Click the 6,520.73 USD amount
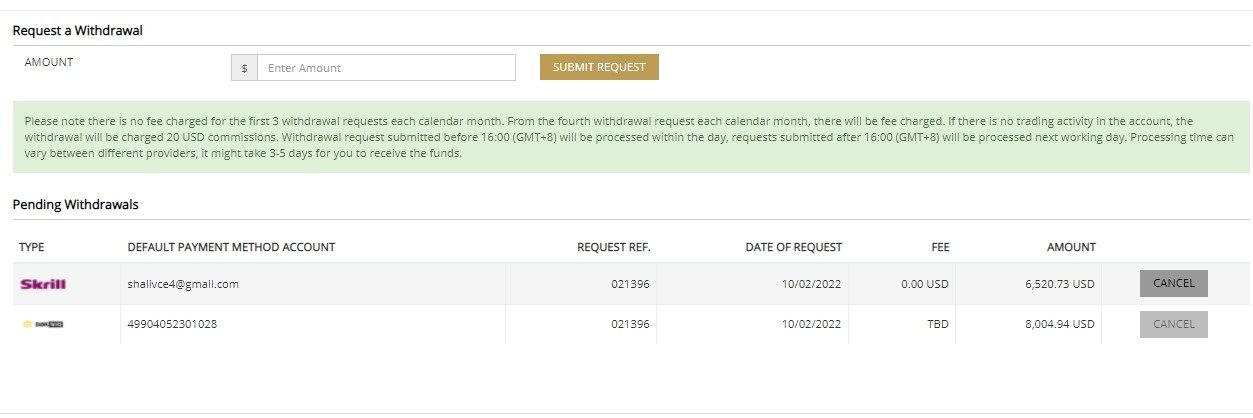This screenshot has height=418, width=1253. pyautogui.click(x=1059, y=284)
